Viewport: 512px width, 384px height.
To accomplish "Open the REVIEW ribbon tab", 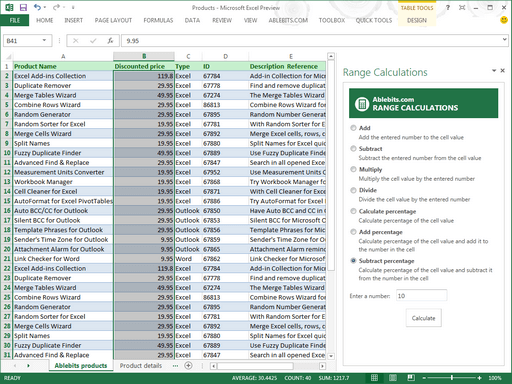I will coord(222,20).
